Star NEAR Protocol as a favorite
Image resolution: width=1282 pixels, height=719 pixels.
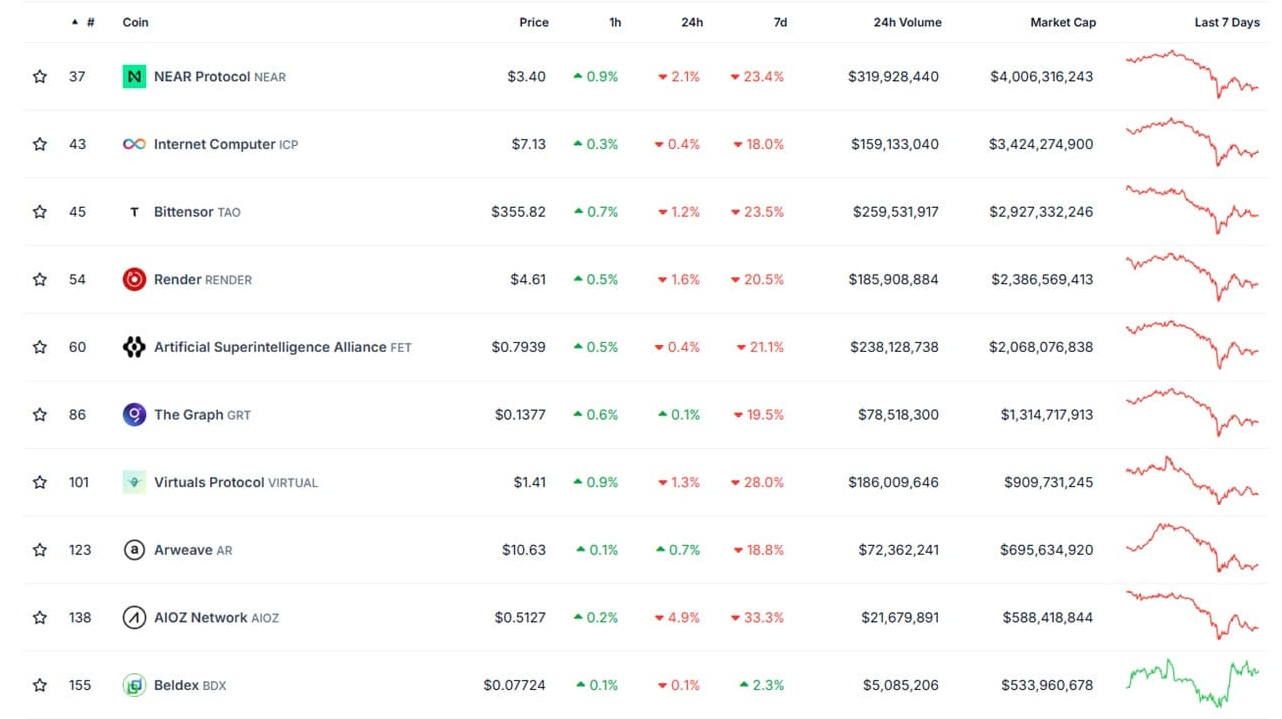[40, 77]
